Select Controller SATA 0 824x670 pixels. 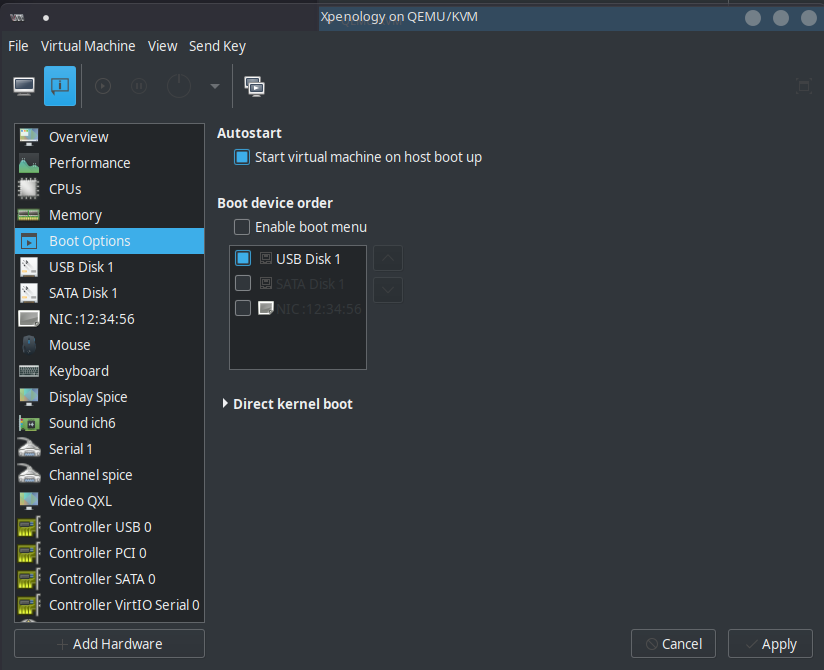(109, 579)
